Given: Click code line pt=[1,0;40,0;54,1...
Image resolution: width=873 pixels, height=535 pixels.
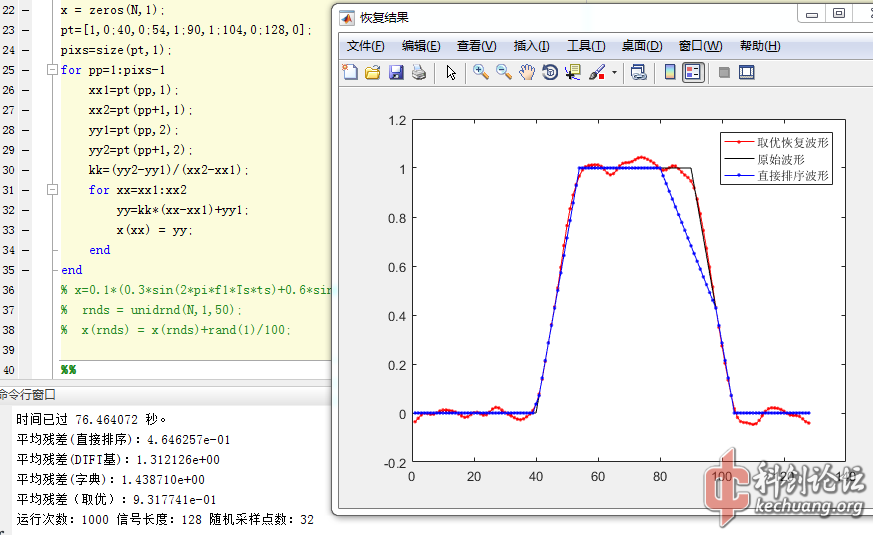Looking at the screenshot, I should pos(186,30).
